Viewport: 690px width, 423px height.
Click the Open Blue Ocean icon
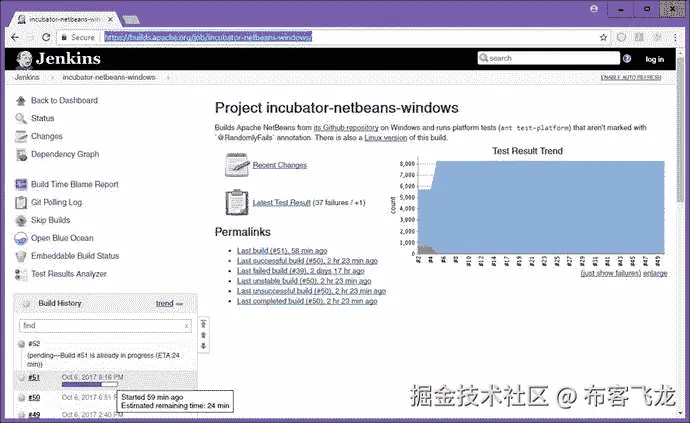coord(21,238)
